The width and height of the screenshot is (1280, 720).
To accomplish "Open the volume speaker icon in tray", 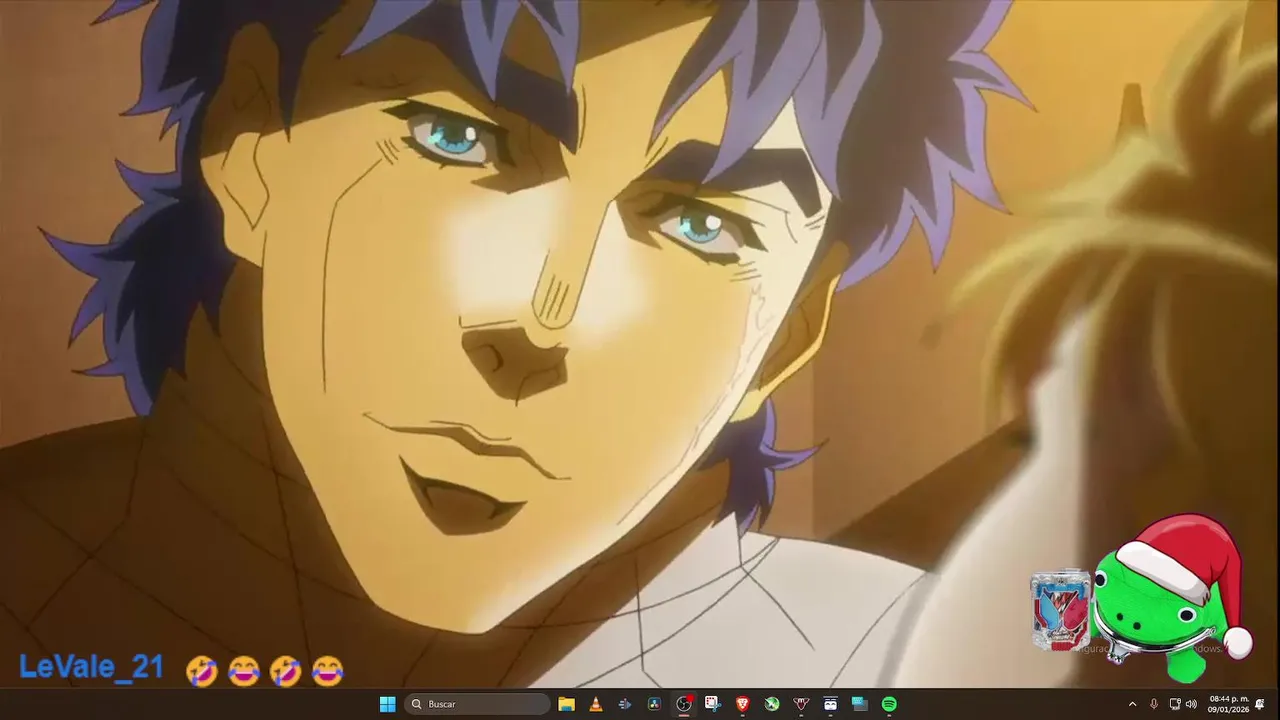I will (x=1191, y=704).
